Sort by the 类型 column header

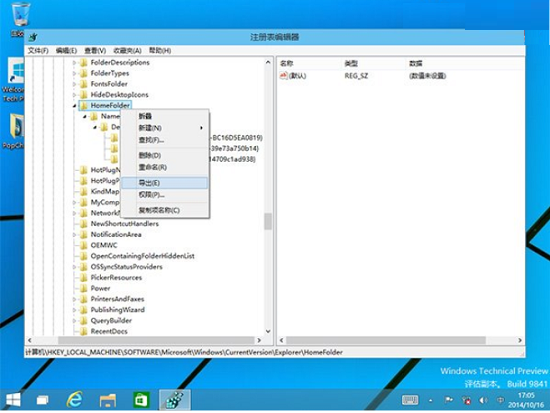[x=351, y=64]
